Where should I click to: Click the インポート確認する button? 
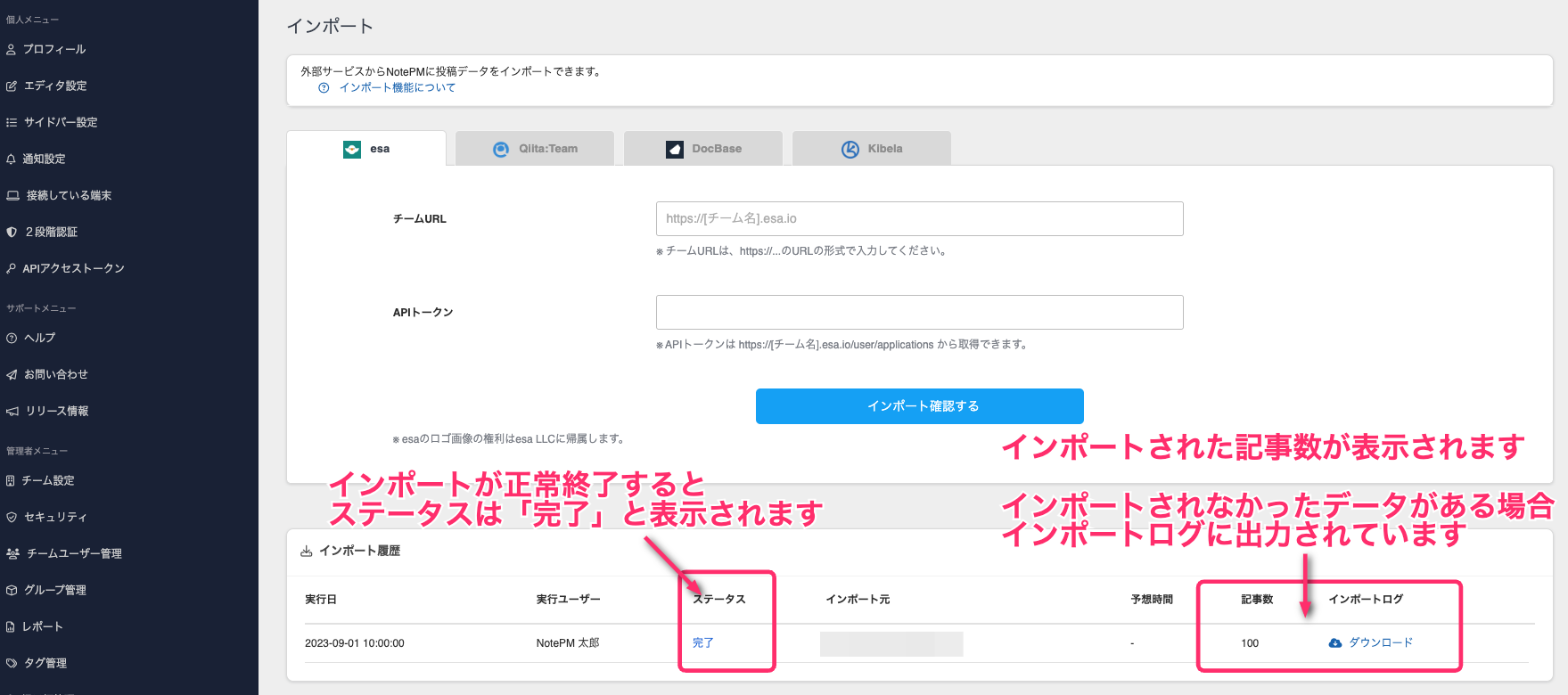[x=920, y=406]
